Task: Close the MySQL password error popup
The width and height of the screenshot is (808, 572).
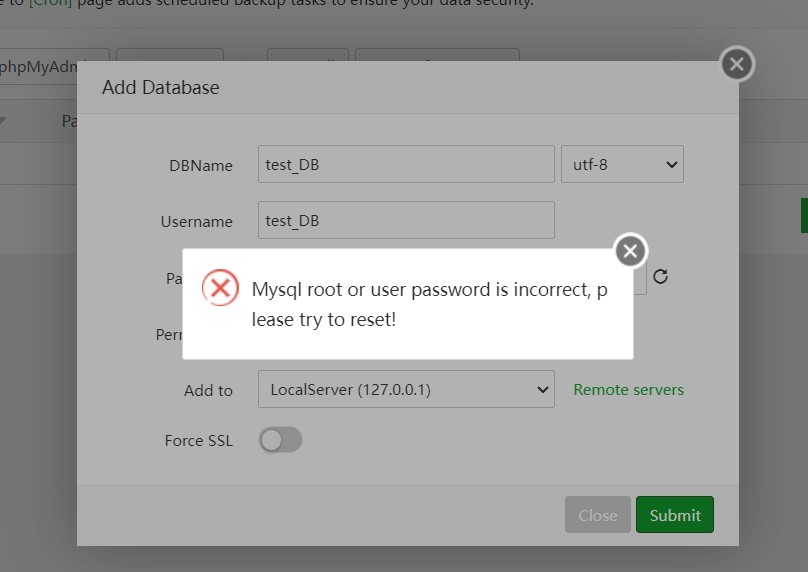Action: (630, 251)
